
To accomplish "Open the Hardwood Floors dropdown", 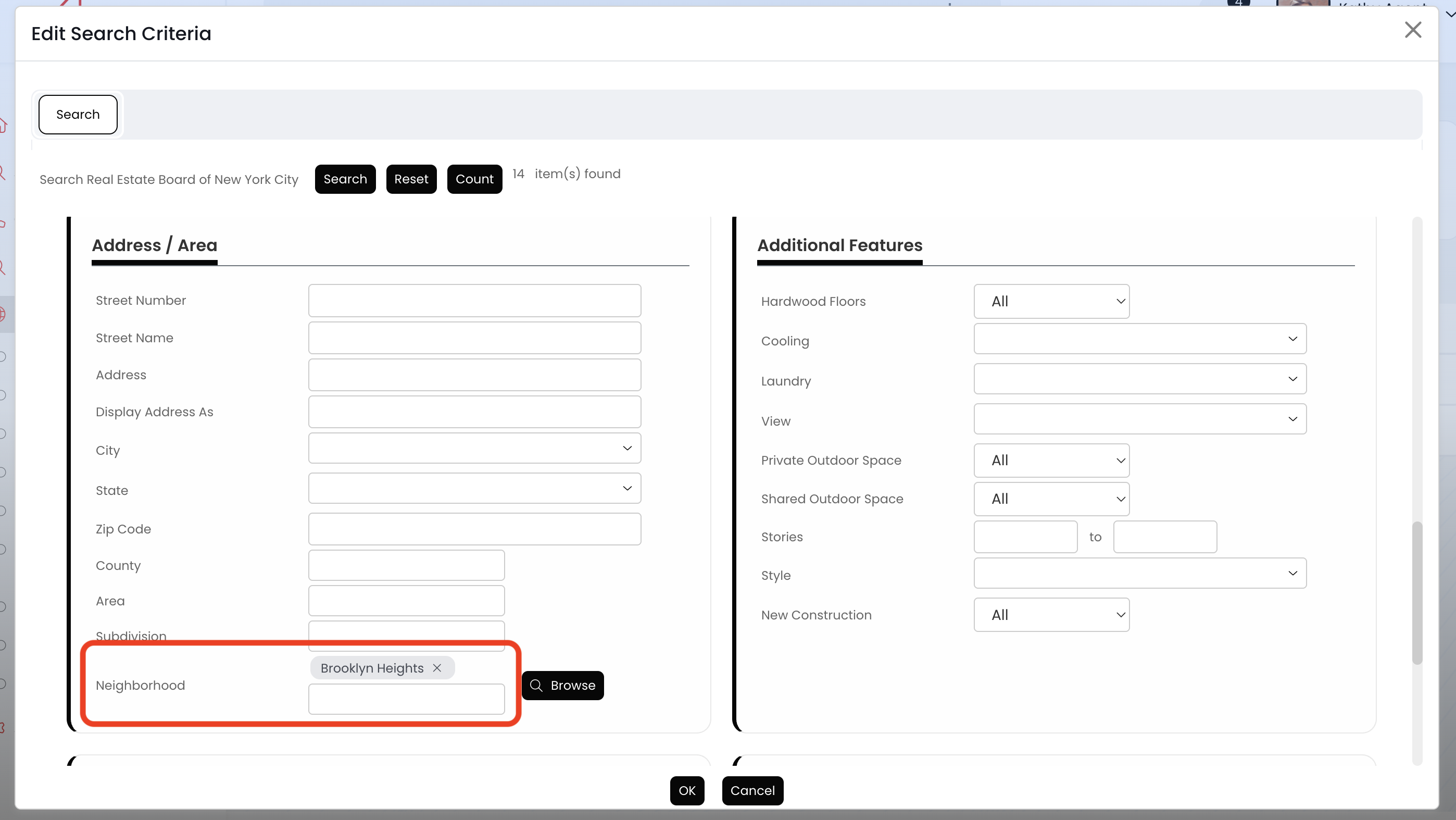I will coord(1051,302).
